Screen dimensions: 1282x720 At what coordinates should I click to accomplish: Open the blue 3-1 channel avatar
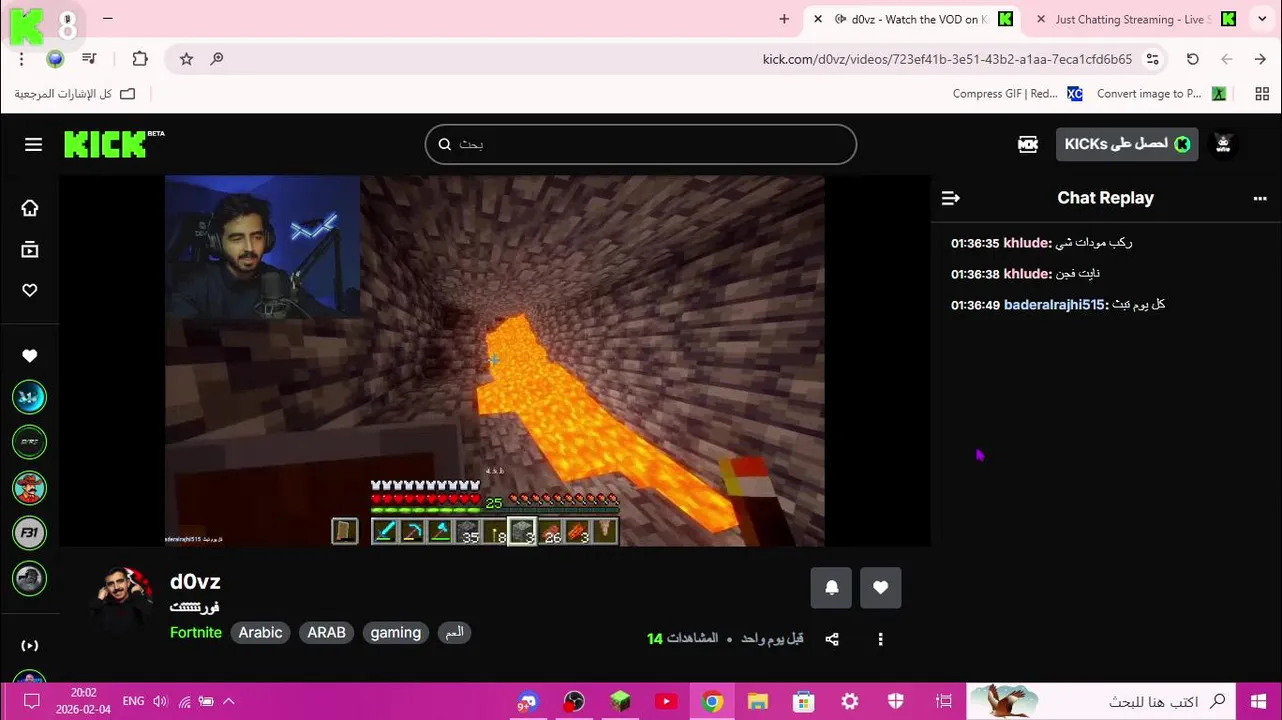pos(30,398)
